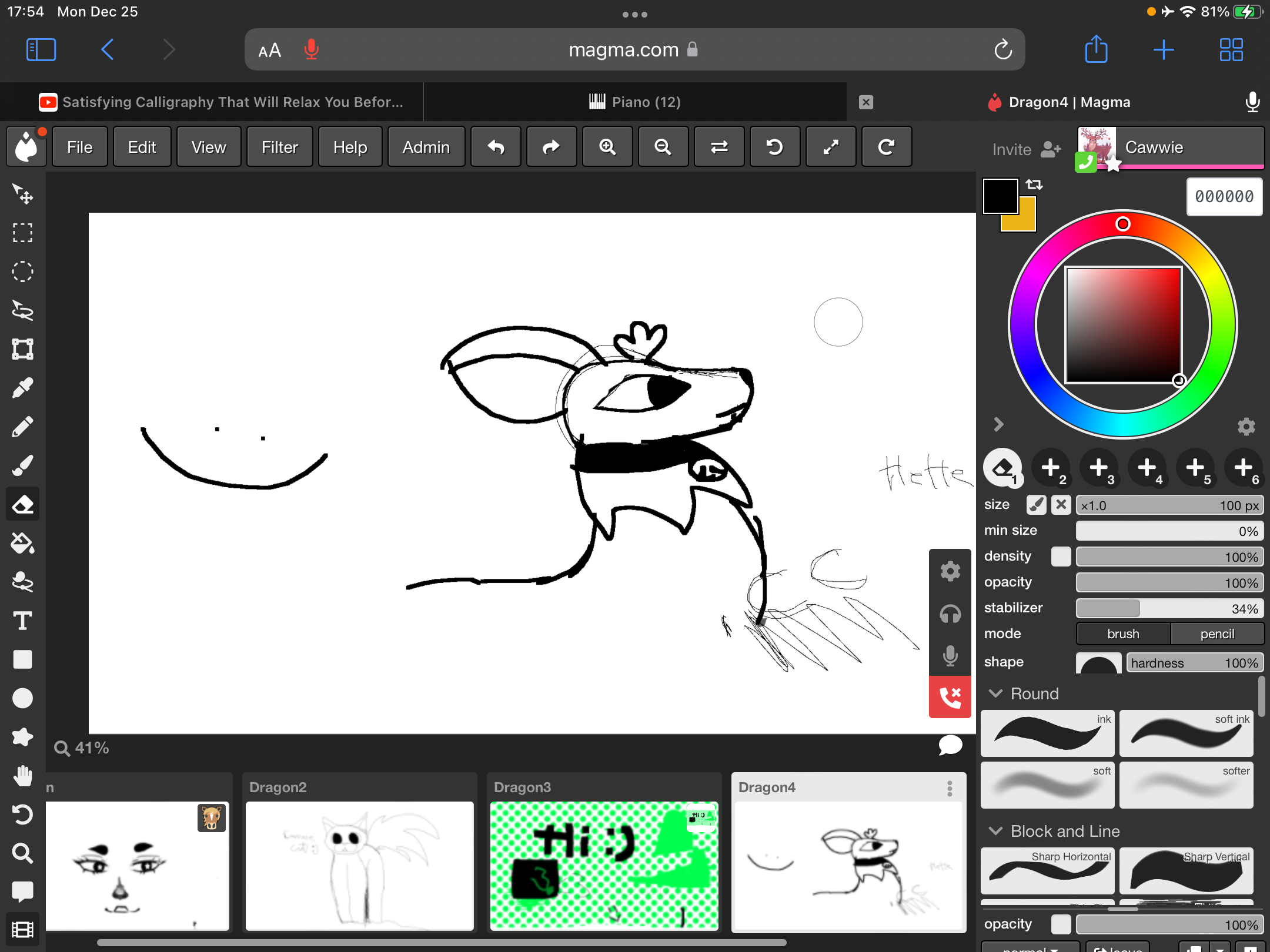Switch mode to brush
The width and height of the screenshot is (1270, 952).
click(1123, 633)
